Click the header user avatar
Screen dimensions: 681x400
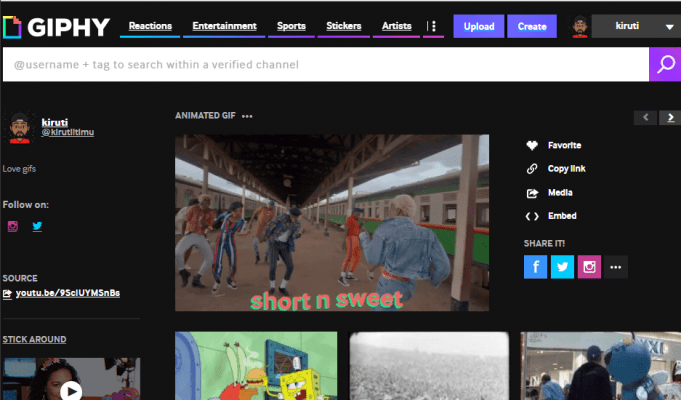(580, 26)
